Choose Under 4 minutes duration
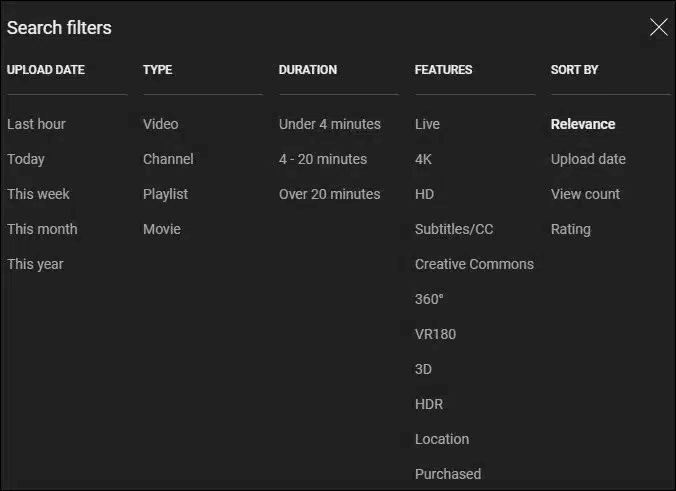 point(329,124)
